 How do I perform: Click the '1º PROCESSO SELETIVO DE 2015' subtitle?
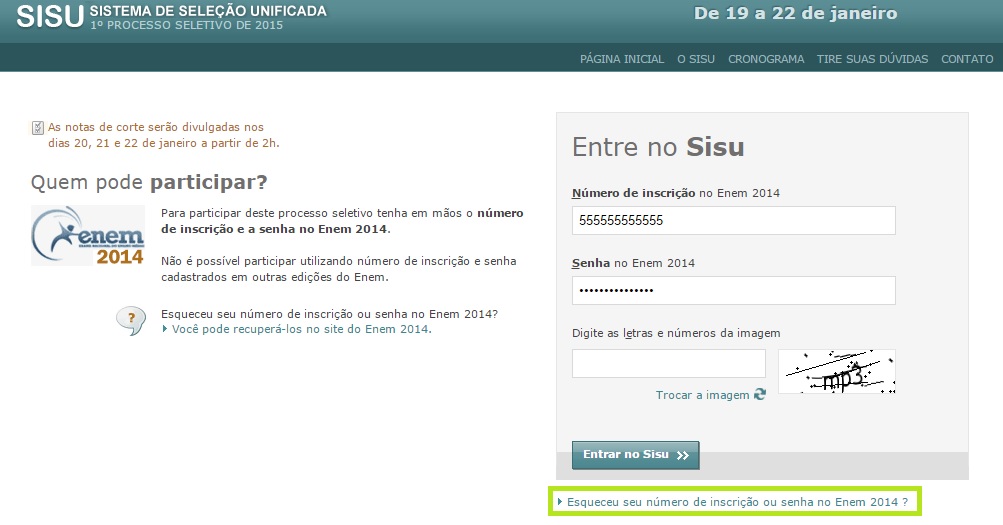click(186, 26)
